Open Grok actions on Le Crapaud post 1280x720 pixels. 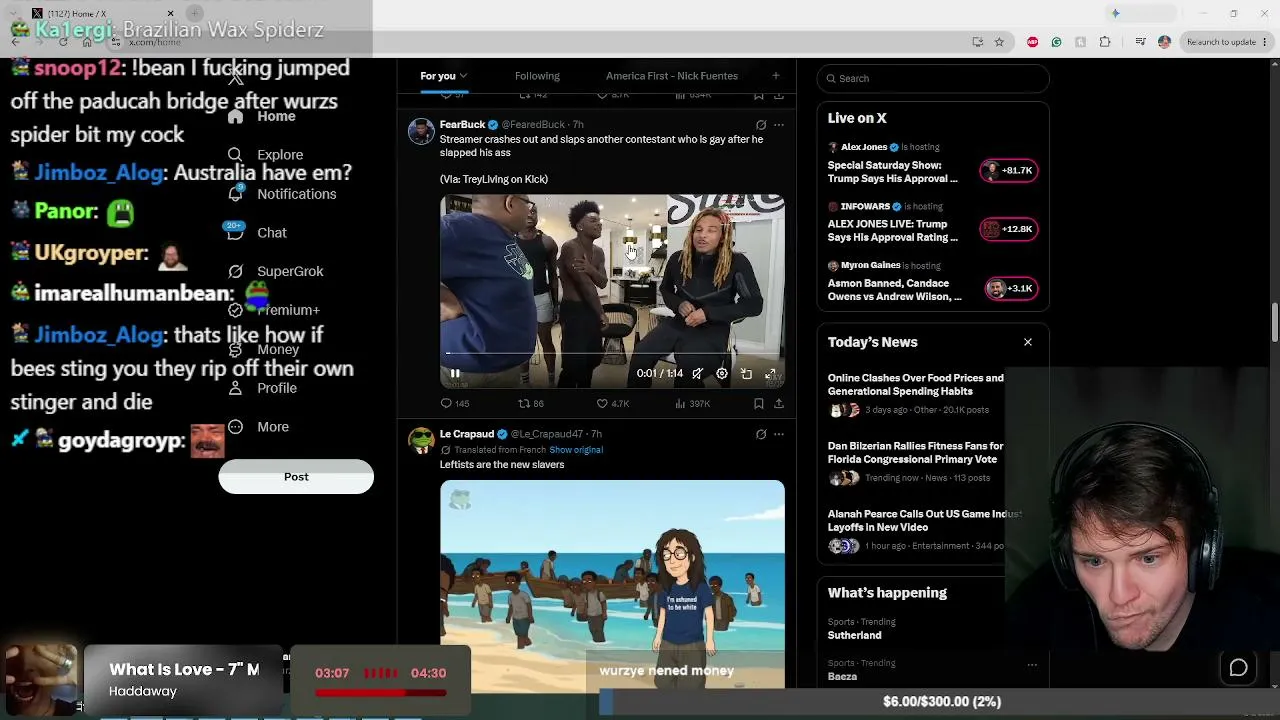point(761,435)
